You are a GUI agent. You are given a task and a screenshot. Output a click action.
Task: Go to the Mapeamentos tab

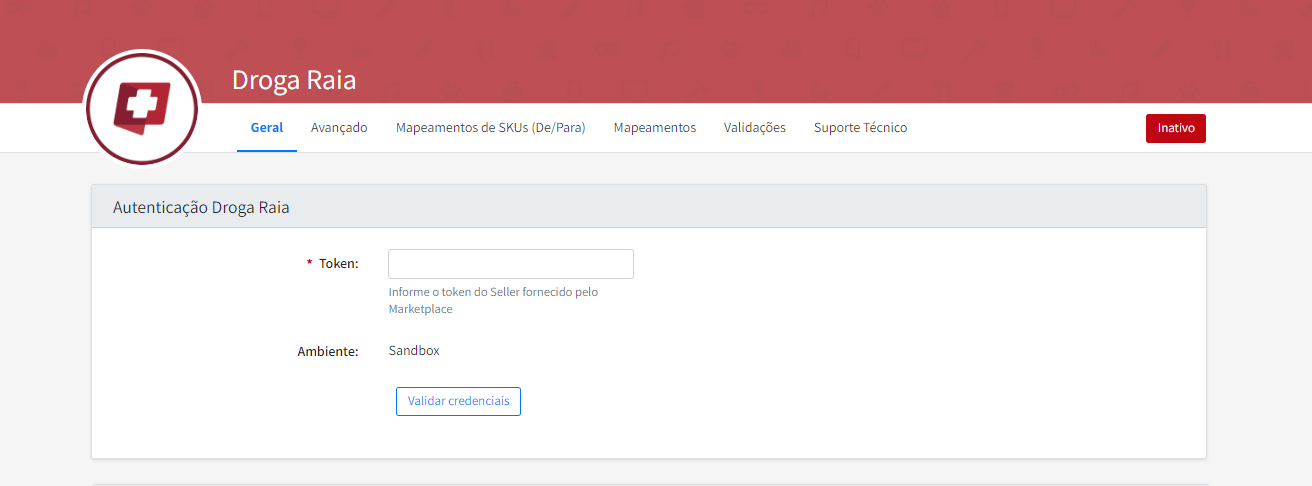tap(655, 128)
